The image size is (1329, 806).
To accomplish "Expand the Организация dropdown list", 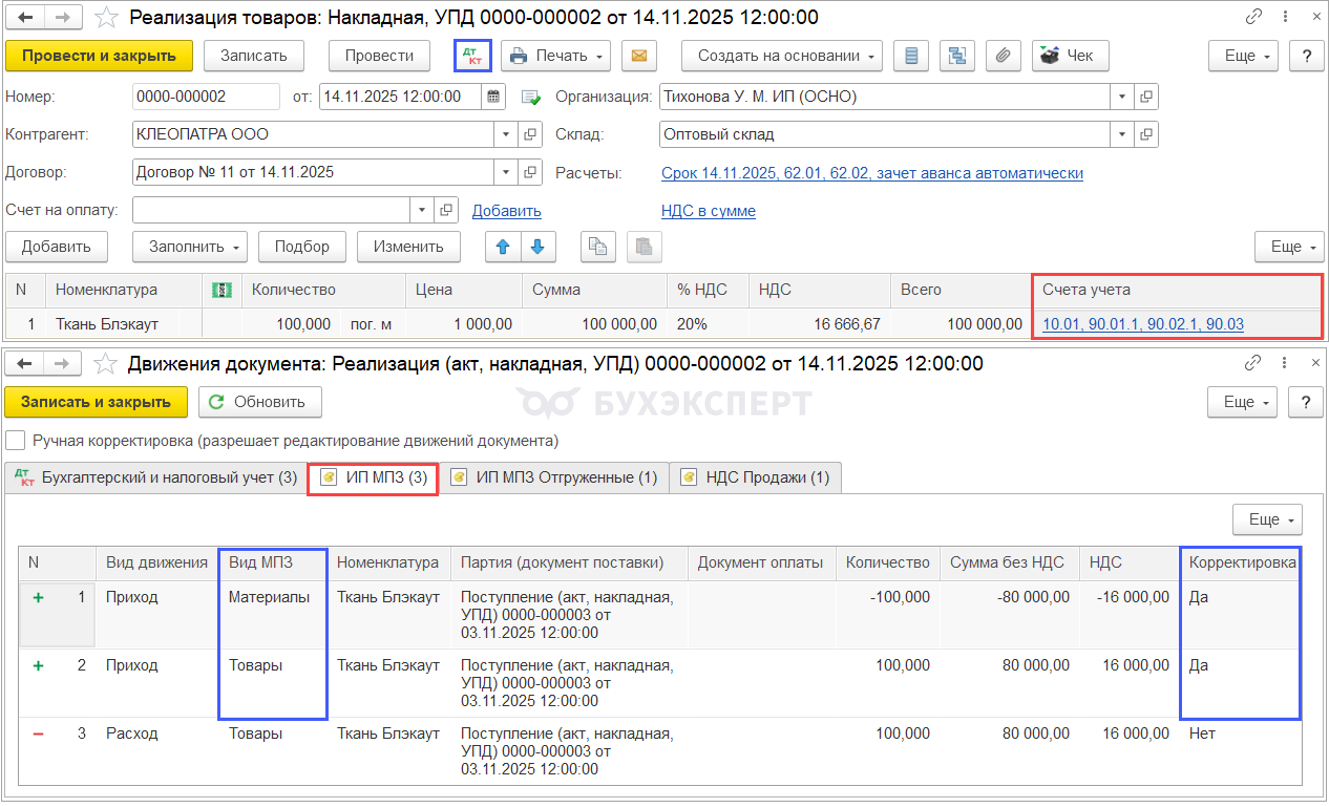I will click(x=1123, y=97).
